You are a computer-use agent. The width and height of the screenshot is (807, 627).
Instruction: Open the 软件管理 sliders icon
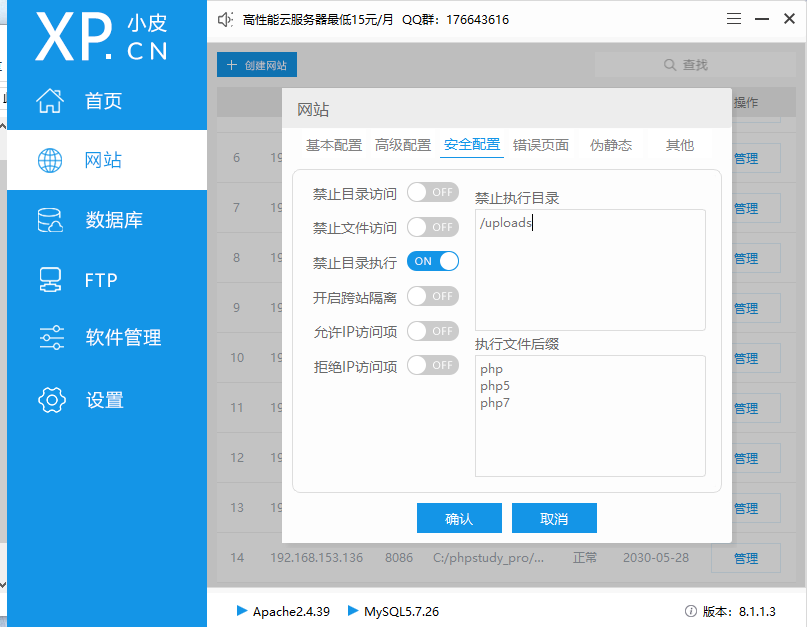click(51, 338)
